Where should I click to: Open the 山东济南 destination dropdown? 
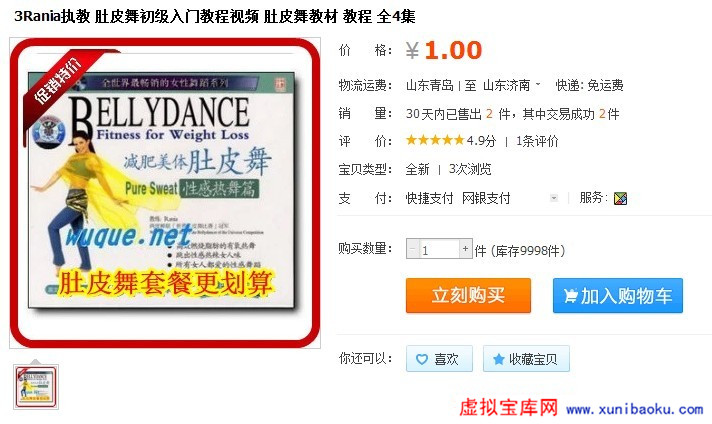(511, 85)
